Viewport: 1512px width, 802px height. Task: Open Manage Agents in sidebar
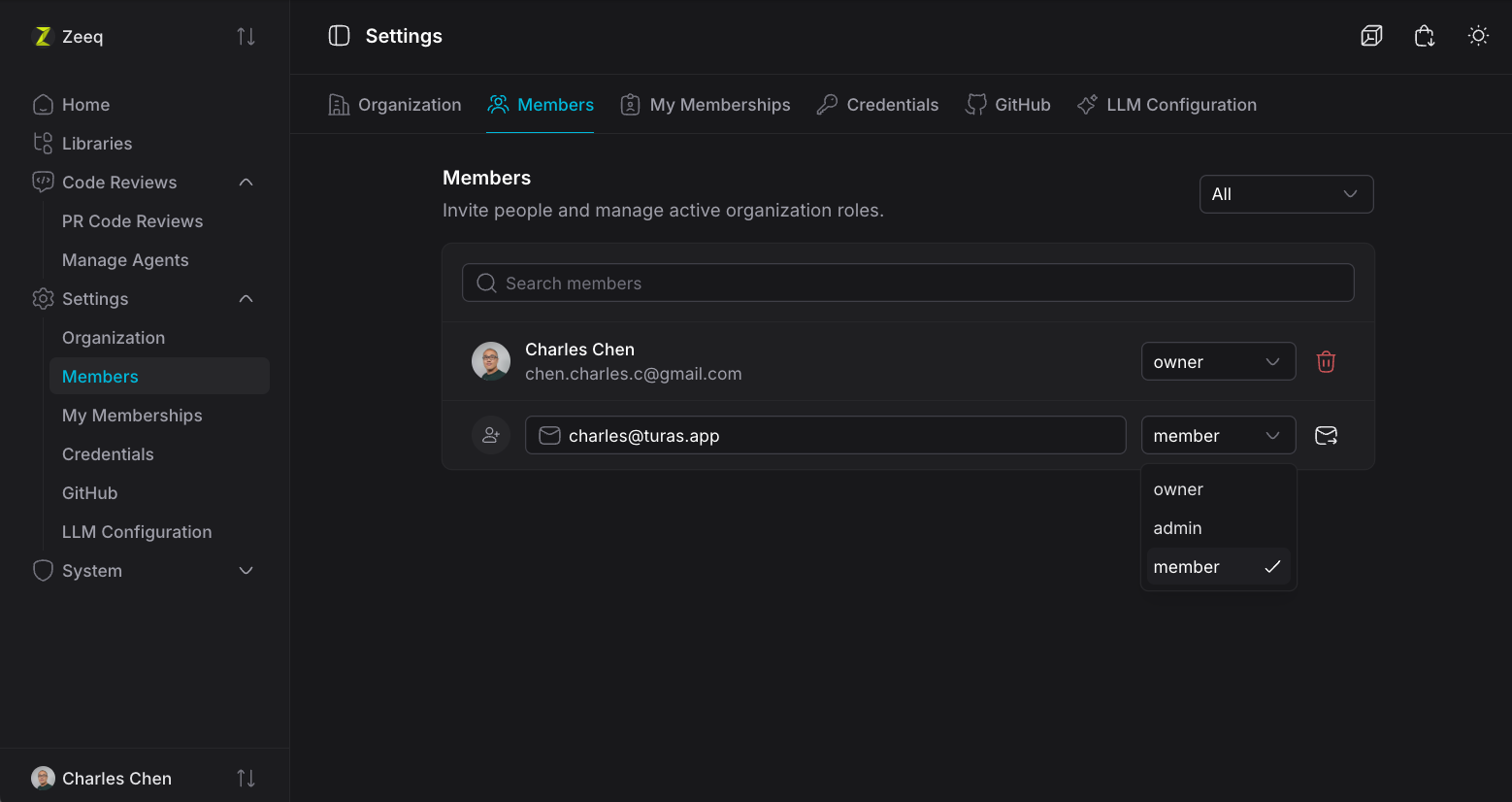[x=125, y=260]
